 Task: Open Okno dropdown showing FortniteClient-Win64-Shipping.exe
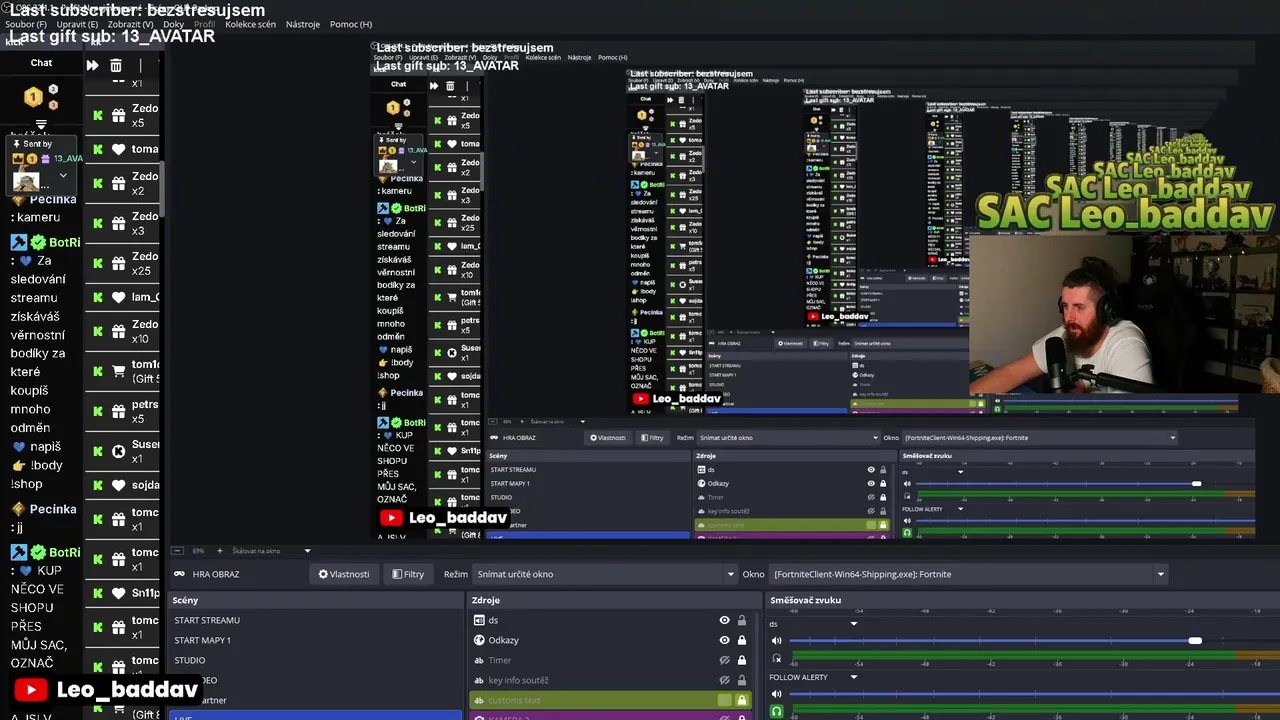coord(968,574)
